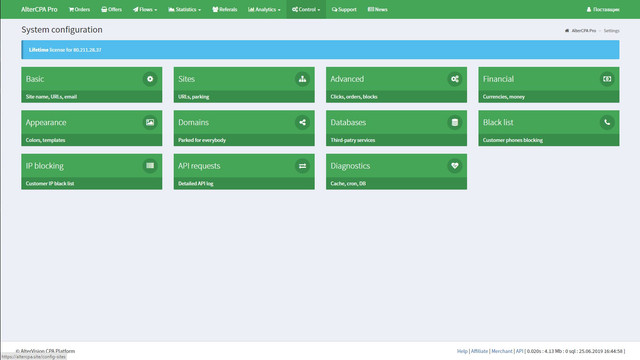Click the sitemap icon on Sites card
Viewport: 640px width, 360px height.
tap(302, 79)
